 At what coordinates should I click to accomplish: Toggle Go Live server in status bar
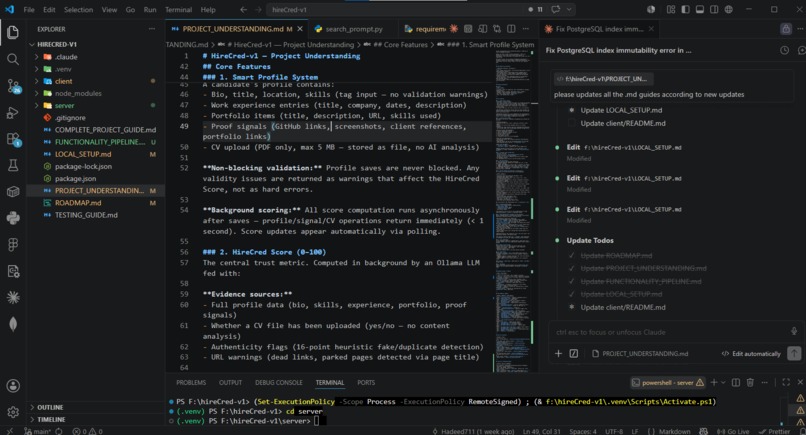[x=732, y=431]
